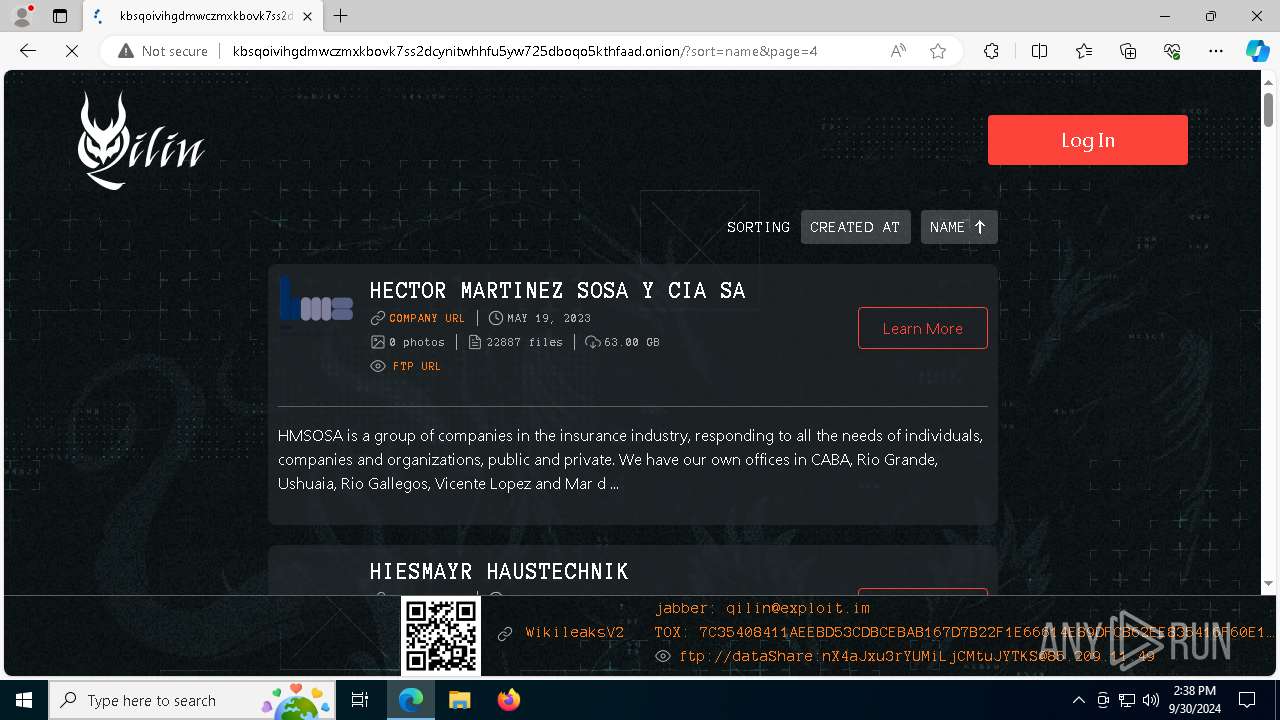This screenshot has height=720, width=1280.
Task: Click the Hector Martinez Sosa company logo
Action: coord(316,299)
